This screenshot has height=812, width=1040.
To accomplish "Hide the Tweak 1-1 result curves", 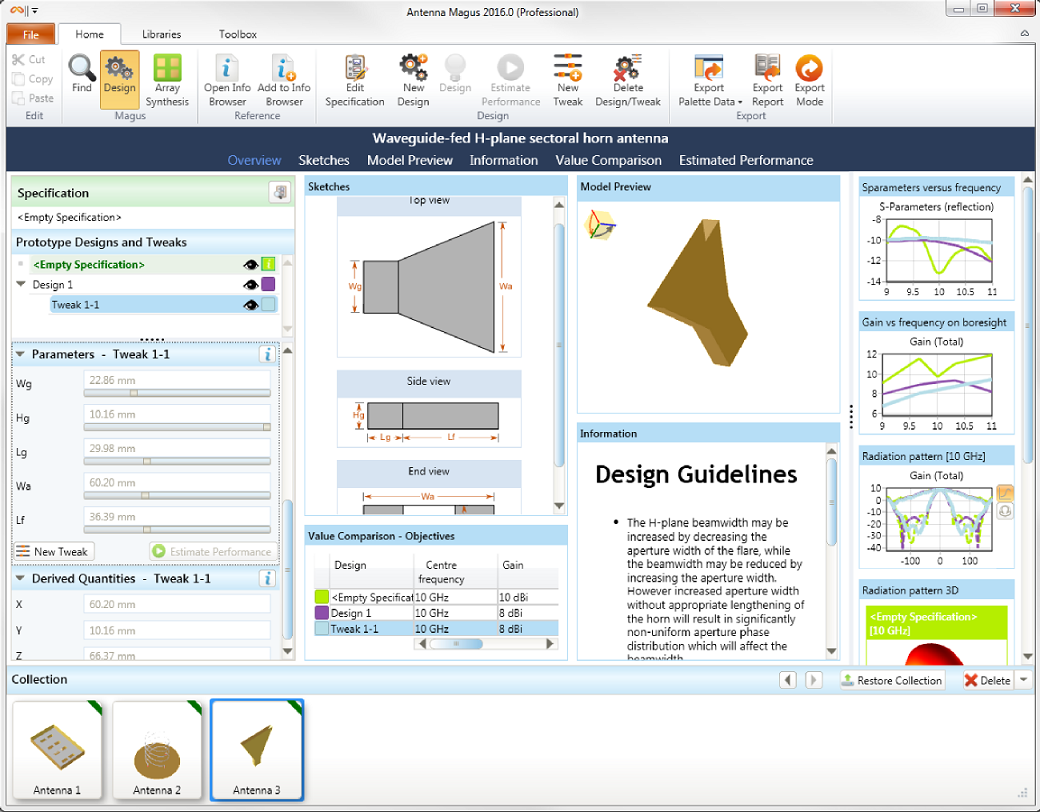I will pos(250,305).
